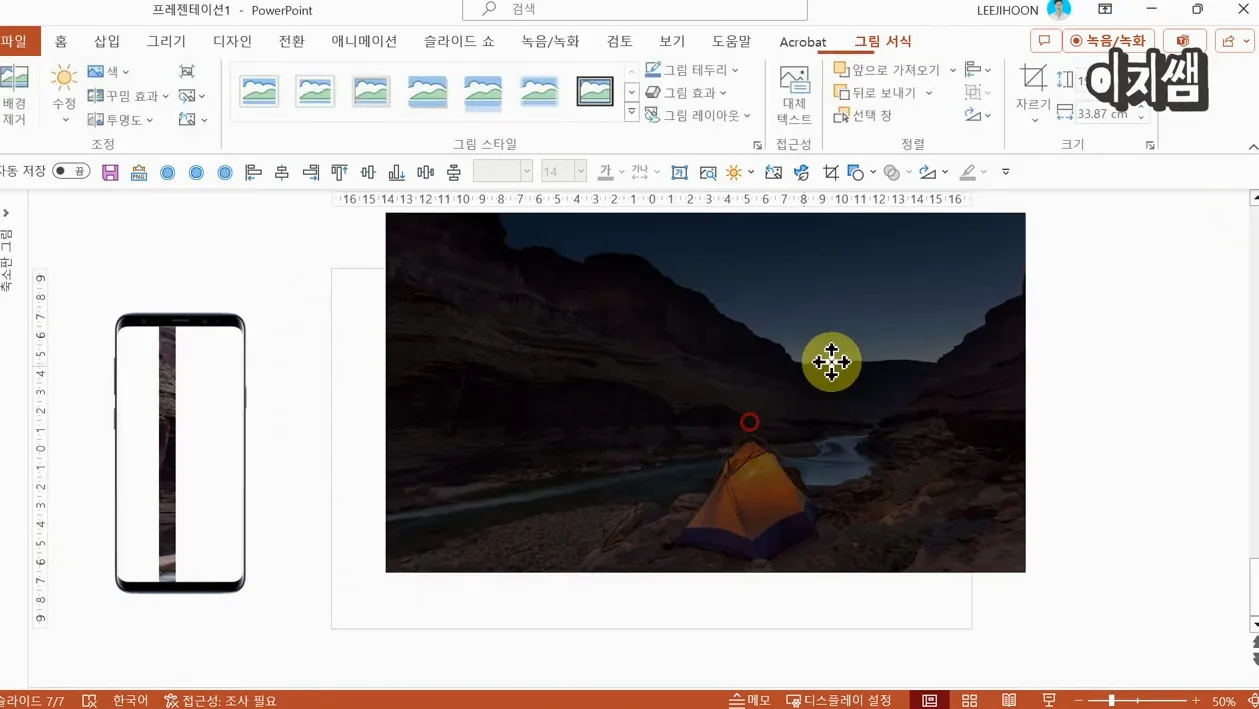
Task: Select the first picture style thumbnail
Action: pyautogui.click(x=259, y=91)
